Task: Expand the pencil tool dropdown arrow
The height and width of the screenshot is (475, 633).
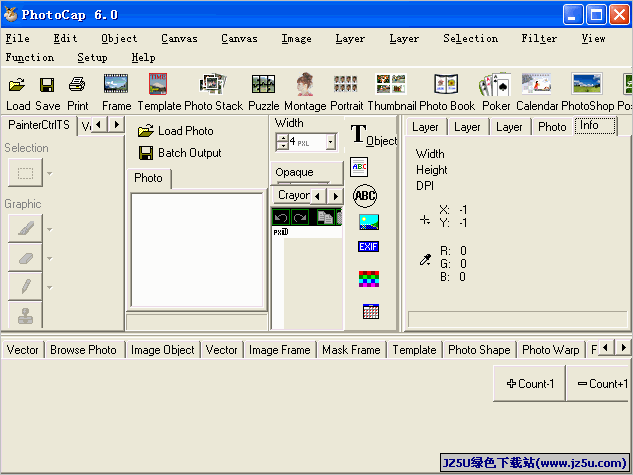Action: click(50, 288)
